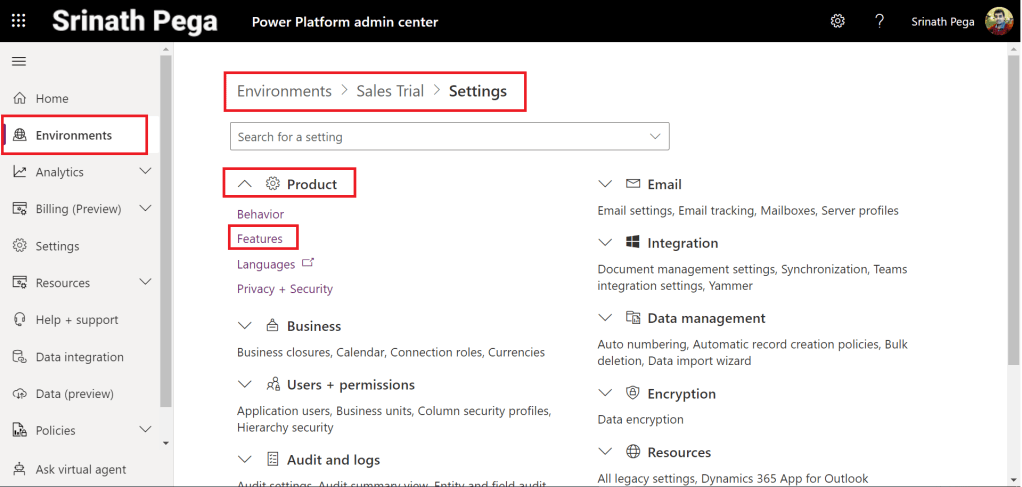Click the Srinath Pega profile avatar
The height and width of the screenshot is (487, 1022).
(x=999, y=21)
